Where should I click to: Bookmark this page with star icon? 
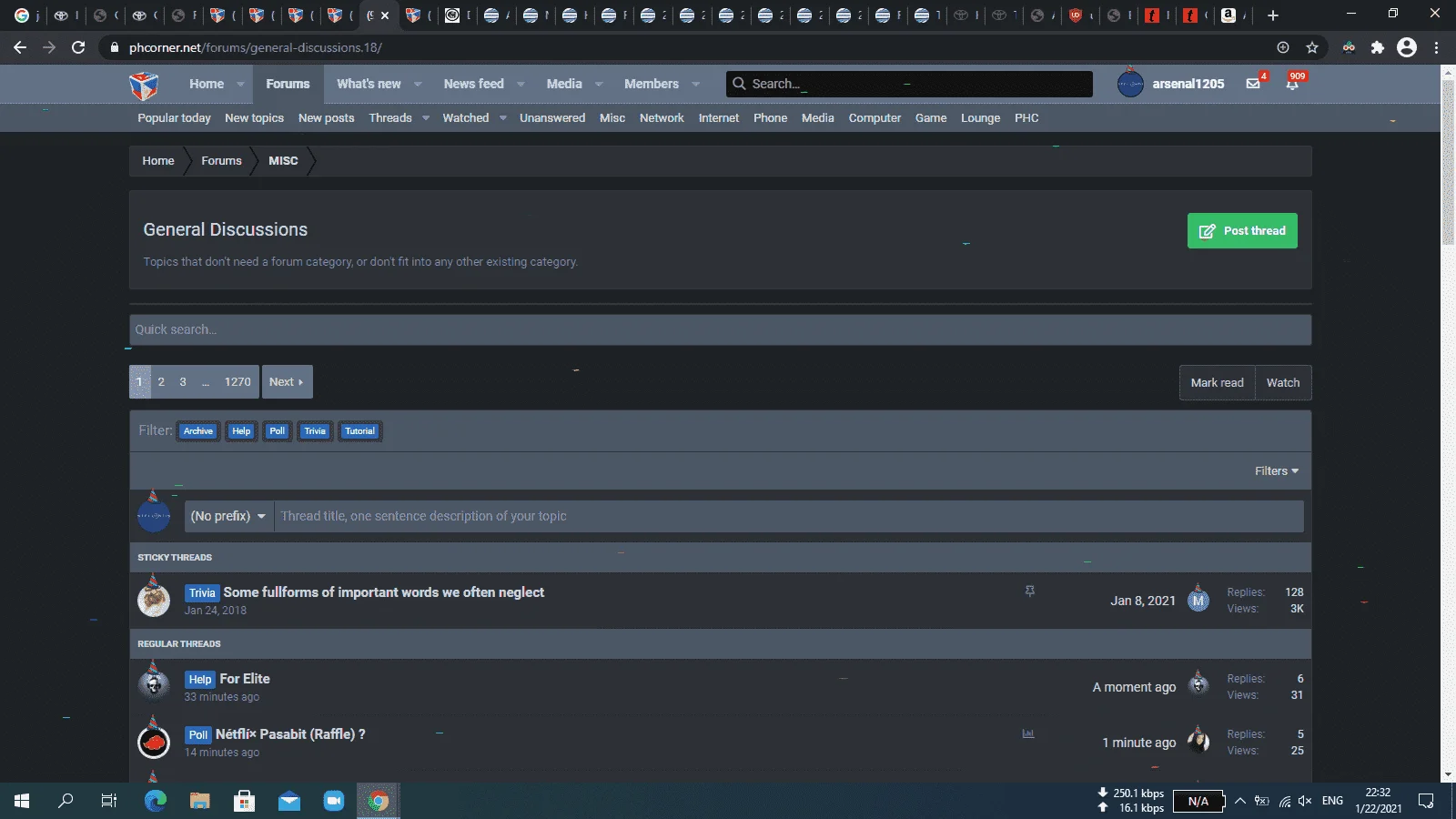pyautogui.click(x=1312, y=47)
